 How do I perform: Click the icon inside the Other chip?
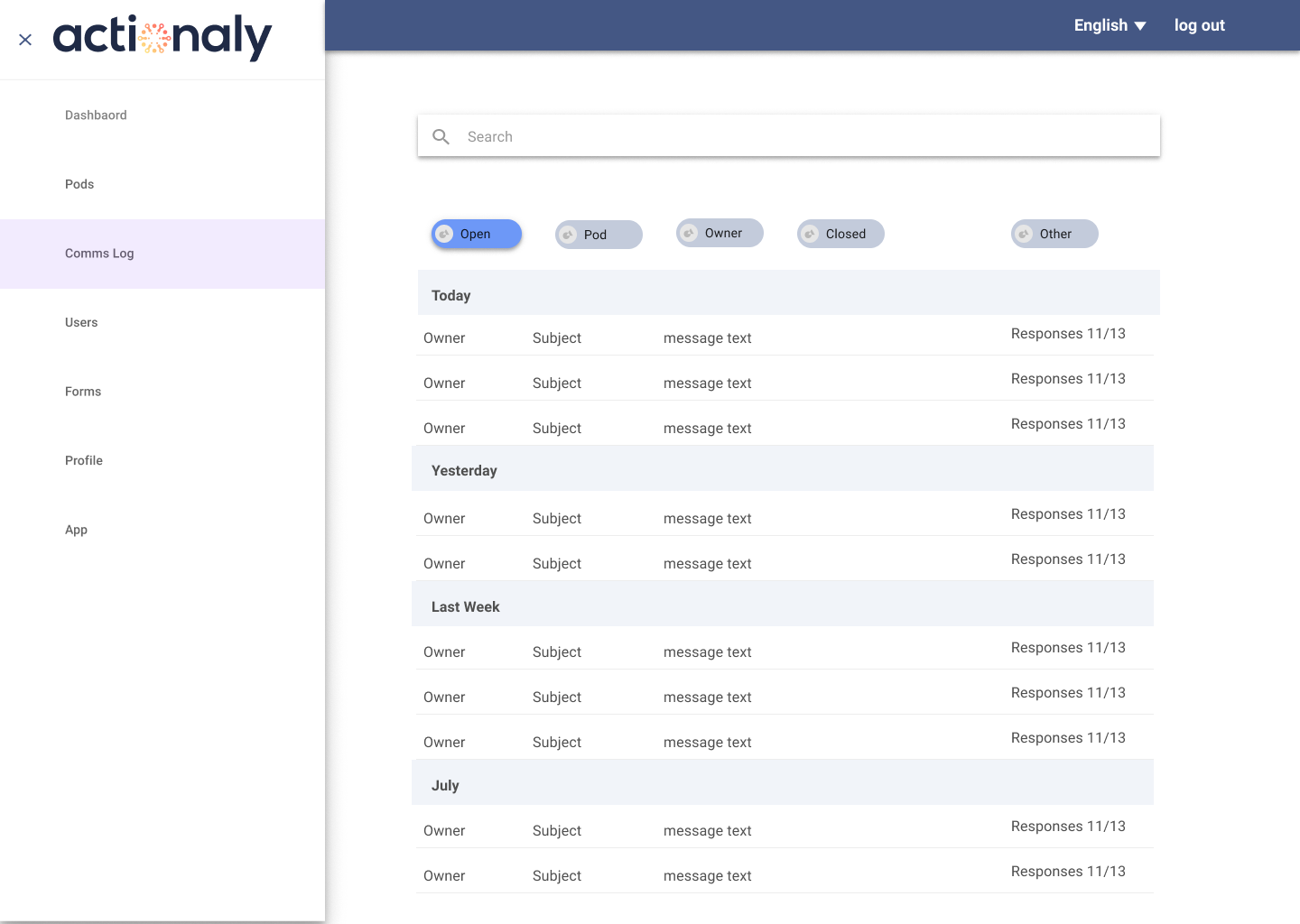click(1024, 234)
